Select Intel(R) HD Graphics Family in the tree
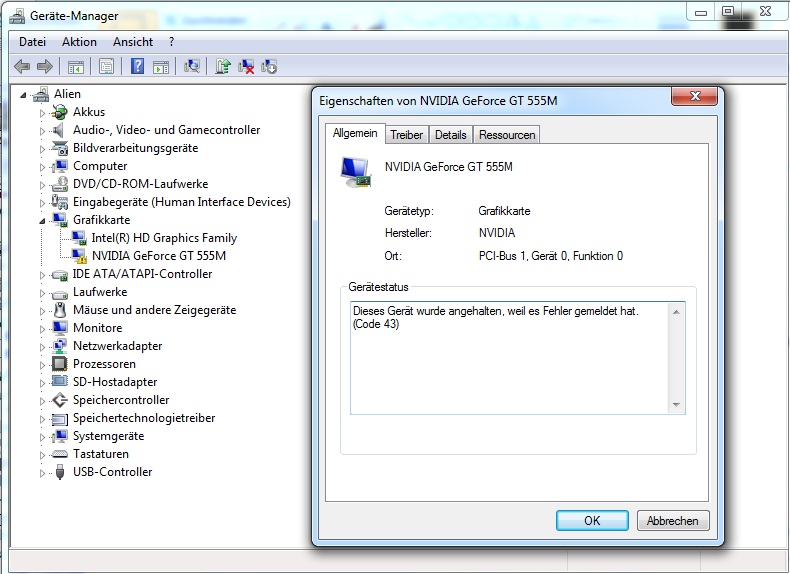The width and height of the screenshot is (790, 574). [164, 238]
